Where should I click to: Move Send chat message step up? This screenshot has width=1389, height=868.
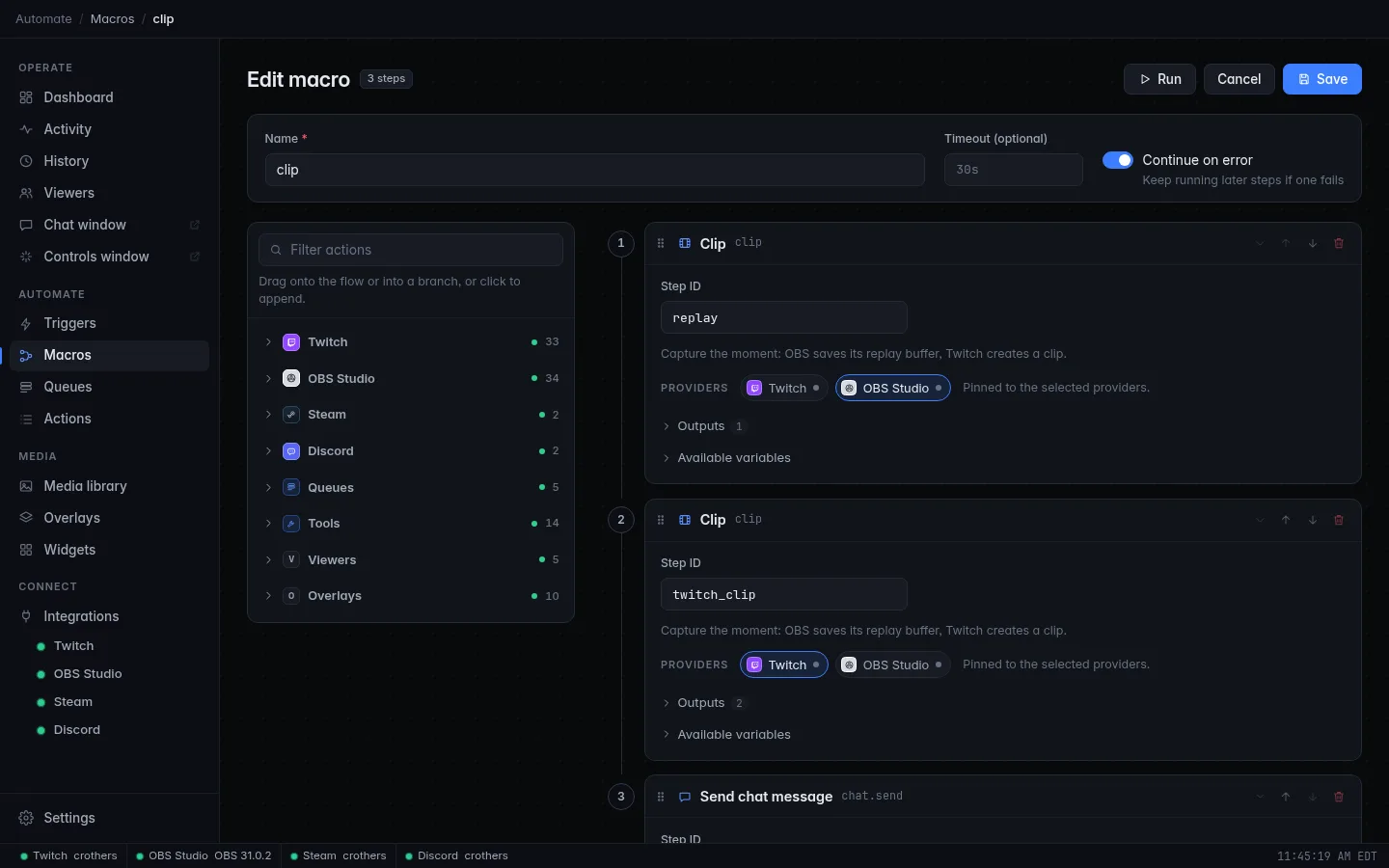[x=1286, y=797]
